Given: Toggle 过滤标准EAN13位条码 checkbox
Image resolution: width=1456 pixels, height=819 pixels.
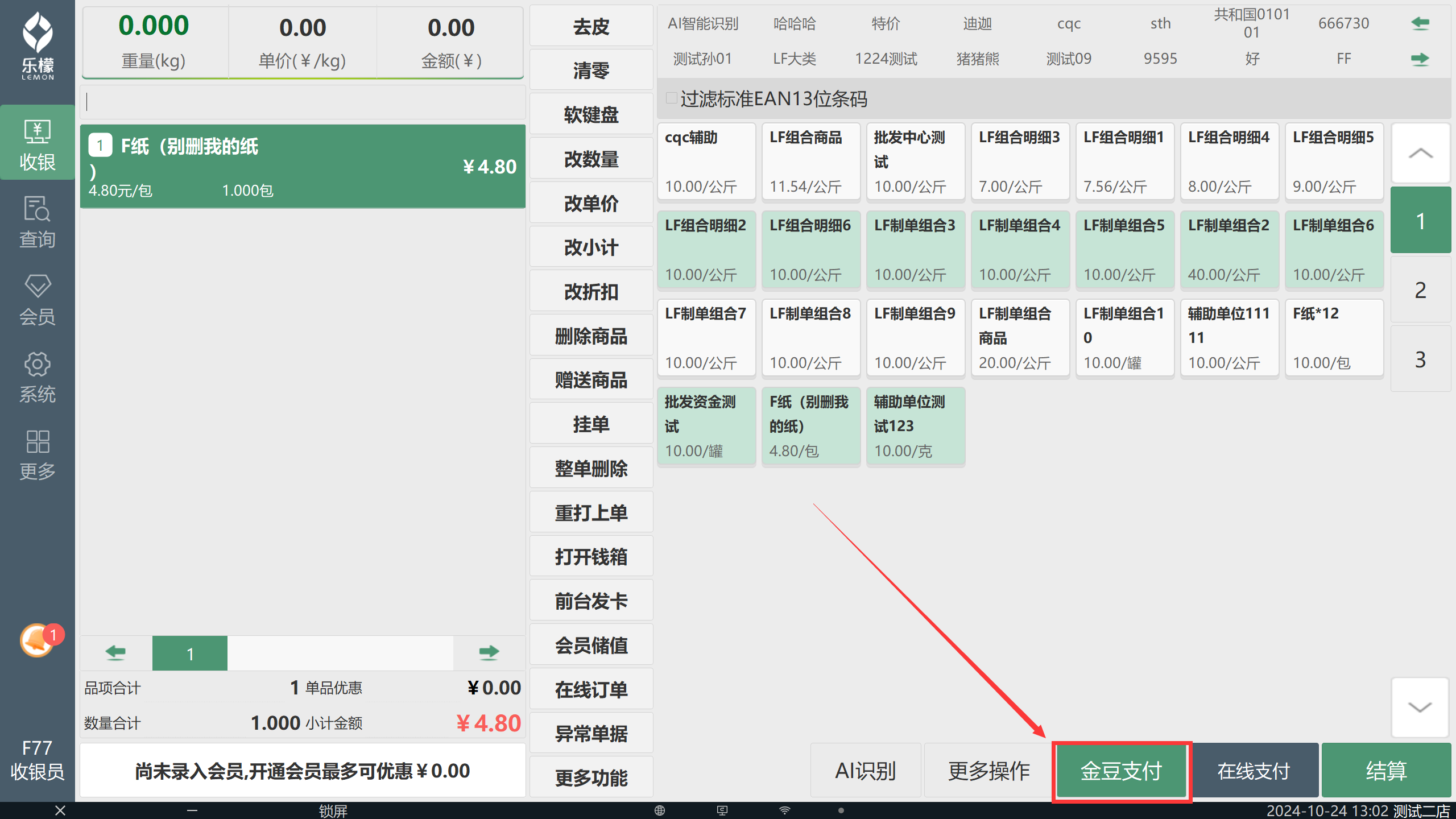Looking at the screenshot, I should point(672,98).
